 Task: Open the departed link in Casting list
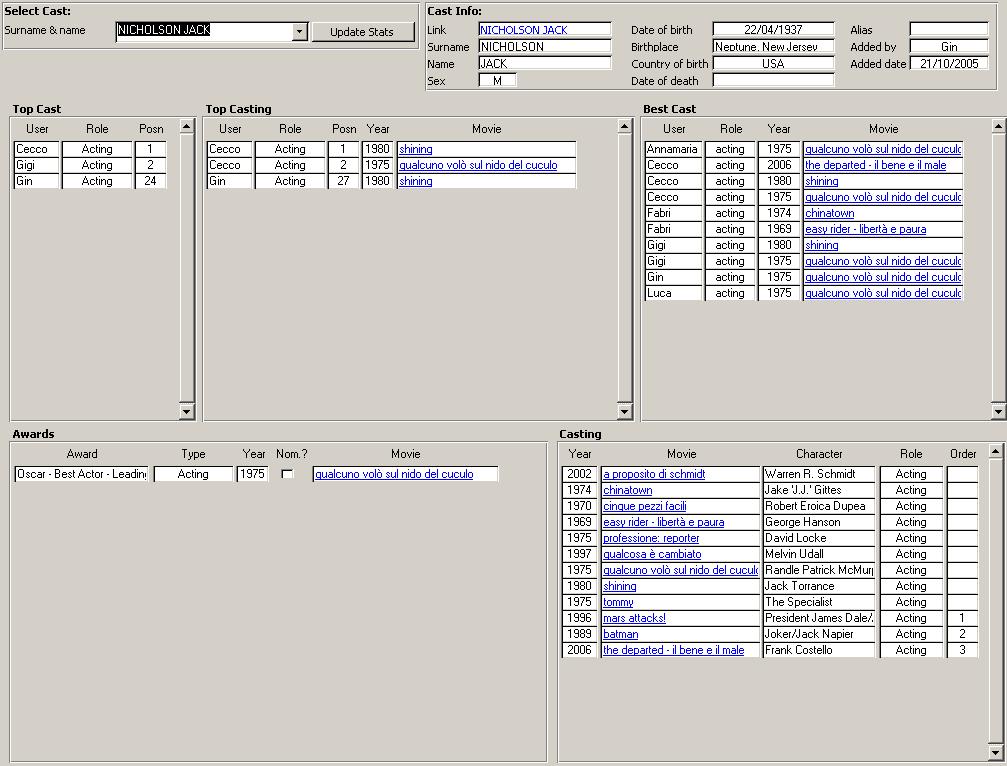click(x=673, y=650)
